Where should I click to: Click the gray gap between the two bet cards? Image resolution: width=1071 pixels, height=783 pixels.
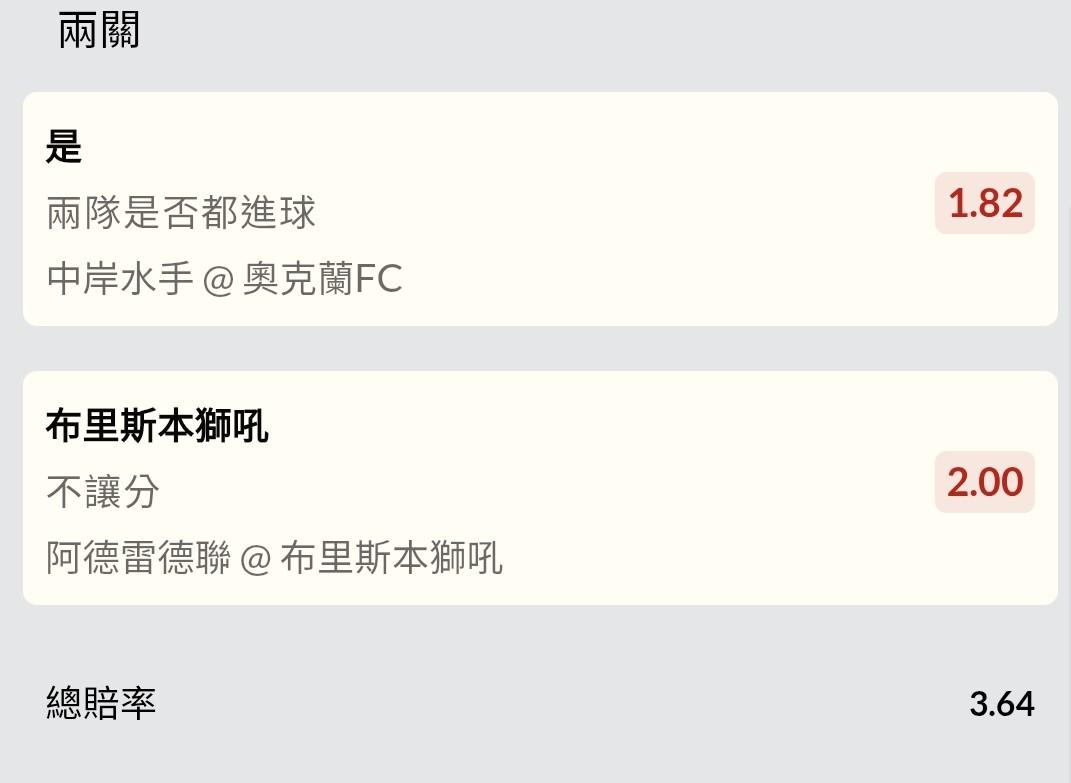click(540, 348)
